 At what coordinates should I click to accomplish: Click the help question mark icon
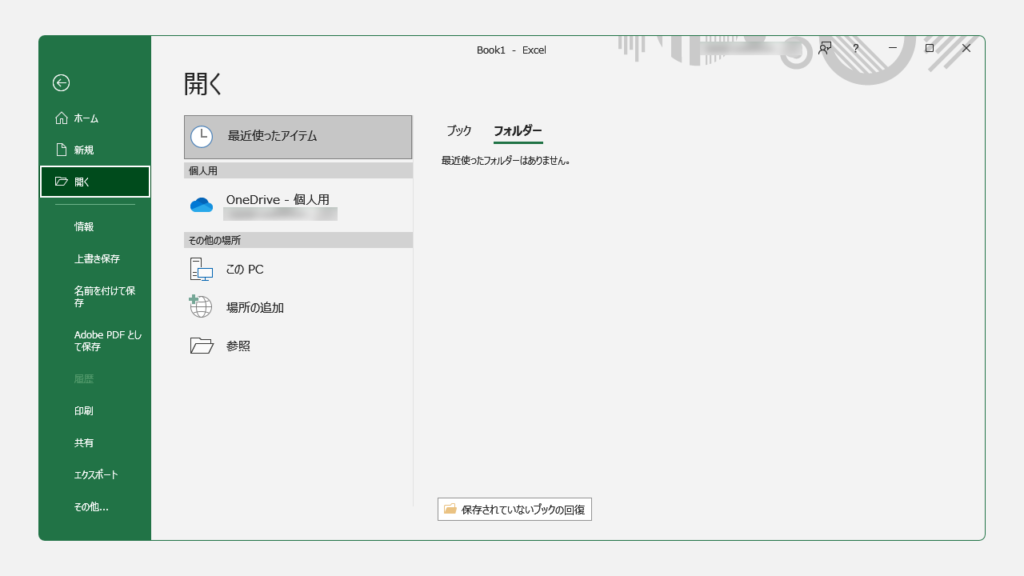855,48
